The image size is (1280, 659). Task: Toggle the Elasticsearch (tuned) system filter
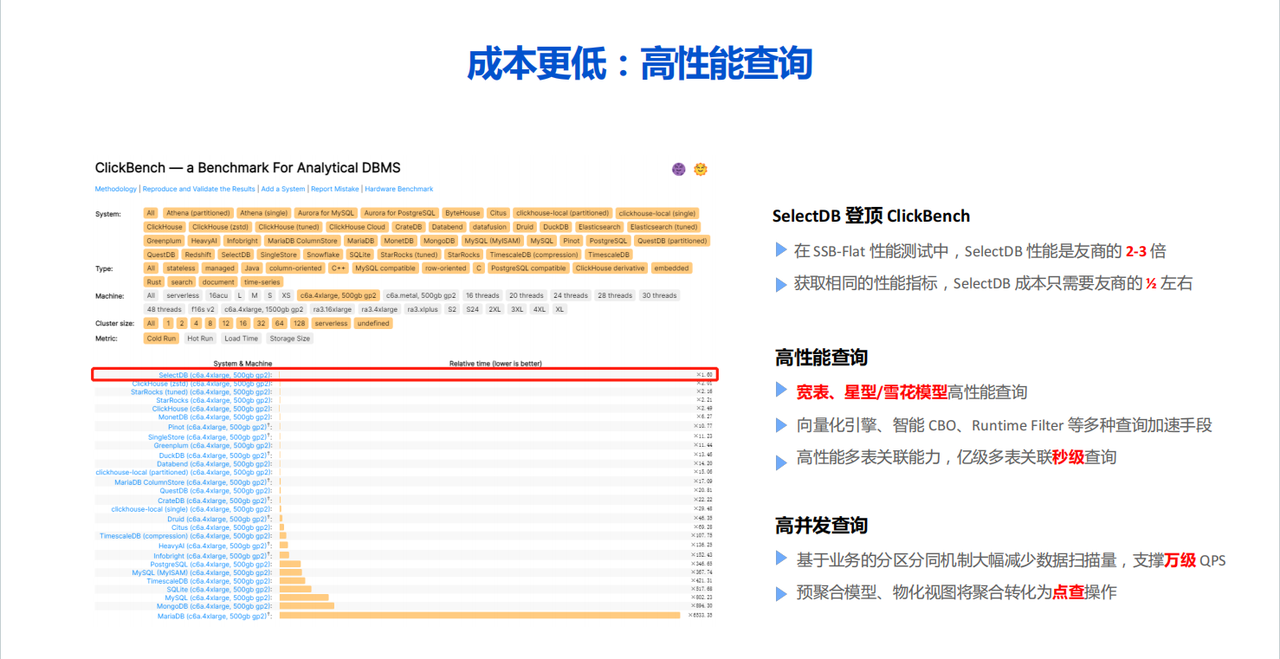click(664, 227)
